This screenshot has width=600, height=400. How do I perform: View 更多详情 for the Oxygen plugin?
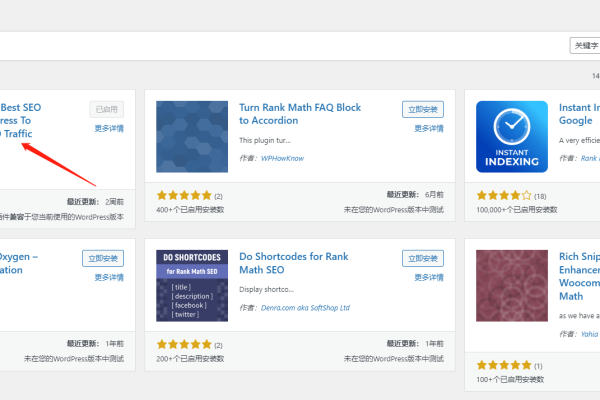109,278
